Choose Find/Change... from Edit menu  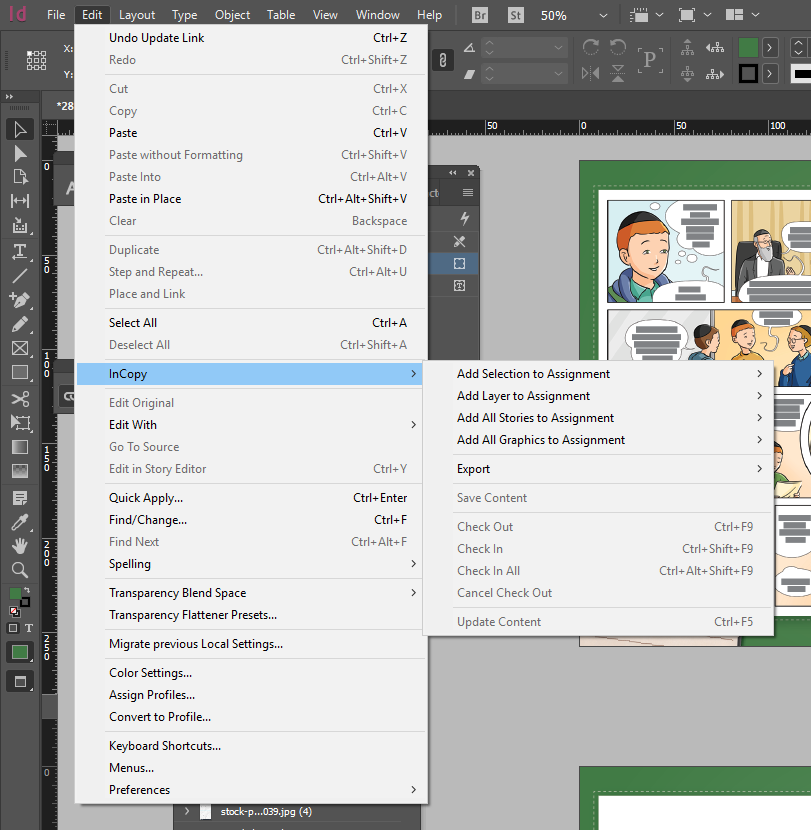click(x=147, y=520)
